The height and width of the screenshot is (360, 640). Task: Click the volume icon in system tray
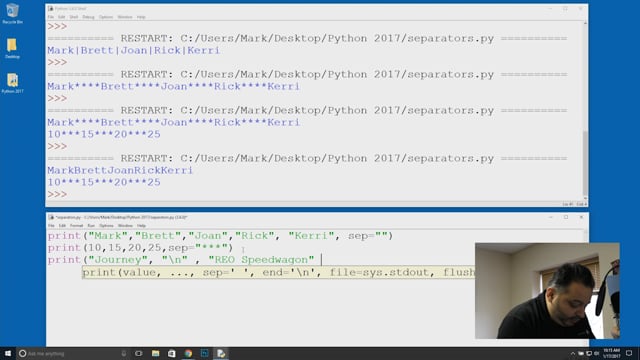[x=596, y=353]
